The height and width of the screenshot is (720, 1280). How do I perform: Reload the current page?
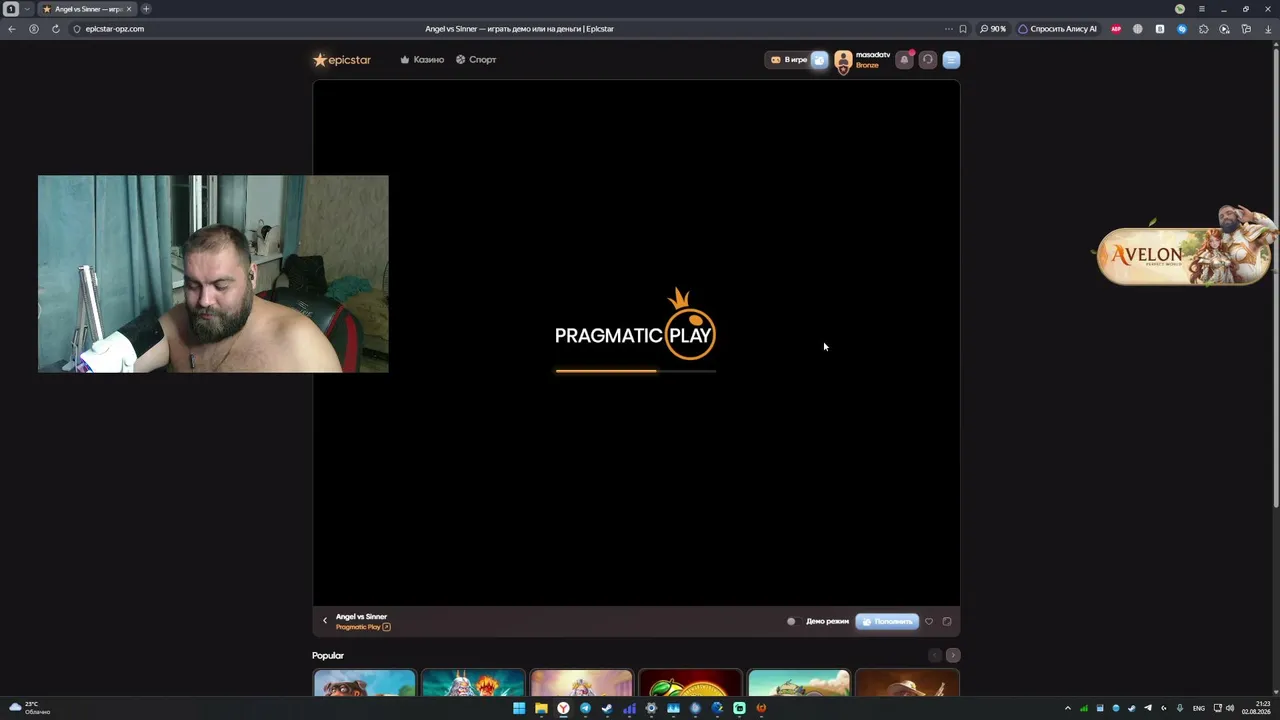(x=55, y=29)
